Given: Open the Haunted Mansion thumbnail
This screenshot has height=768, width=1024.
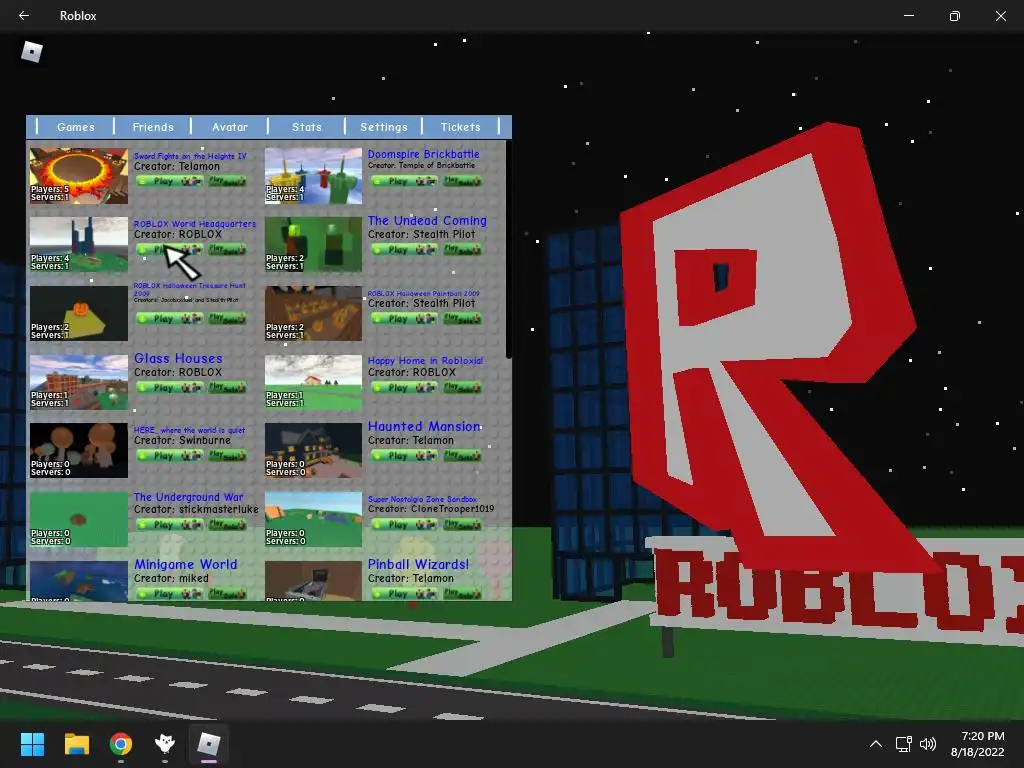Looking at the screenshot, I should pos(313,451).
